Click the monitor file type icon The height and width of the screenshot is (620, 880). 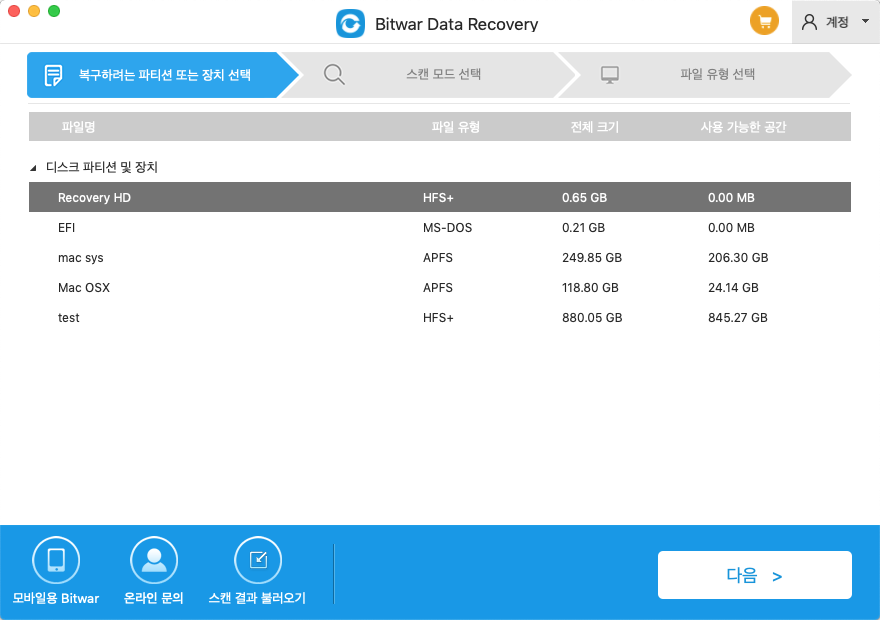point(609,75)
